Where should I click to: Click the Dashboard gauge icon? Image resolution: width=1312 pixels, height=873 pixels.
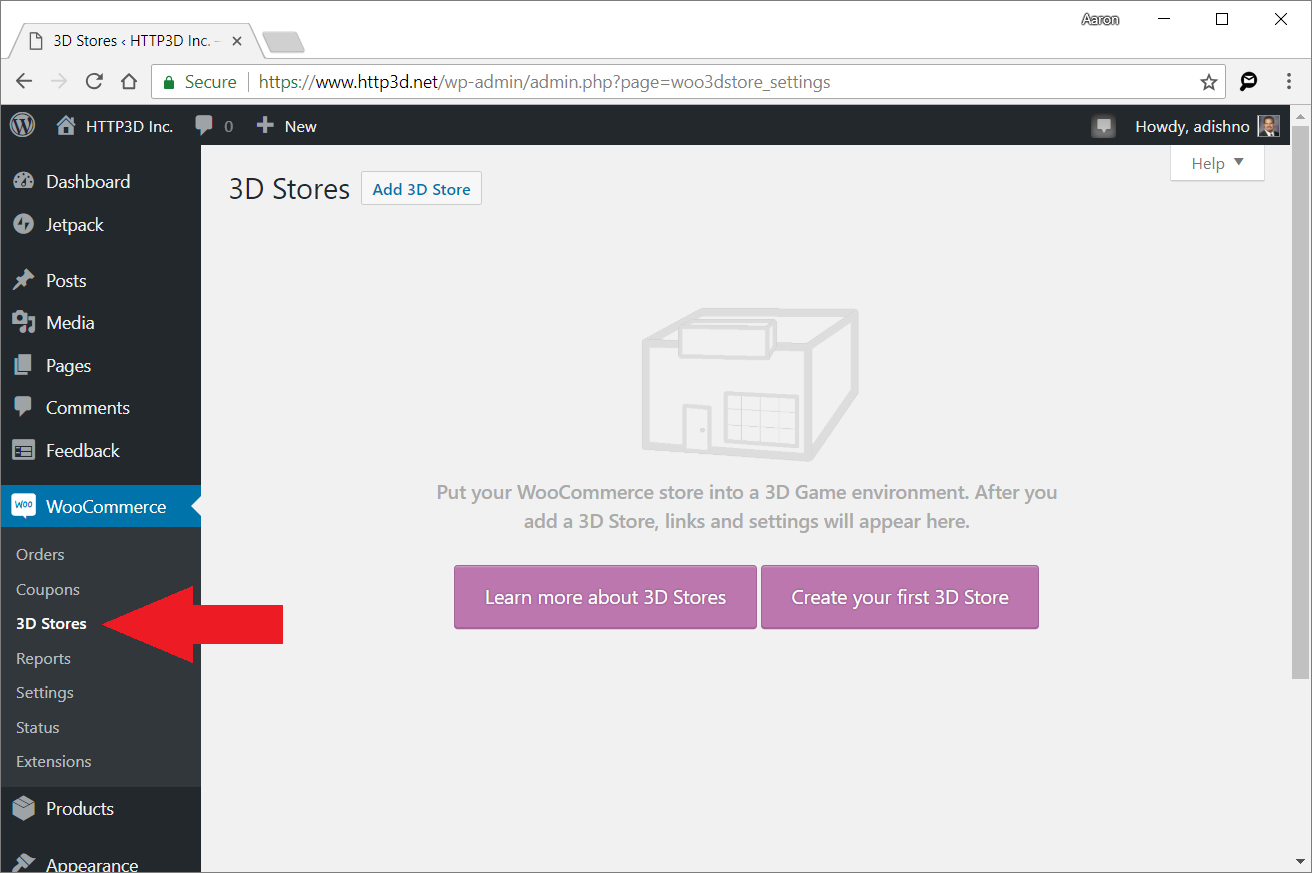[x=24, y=182]
